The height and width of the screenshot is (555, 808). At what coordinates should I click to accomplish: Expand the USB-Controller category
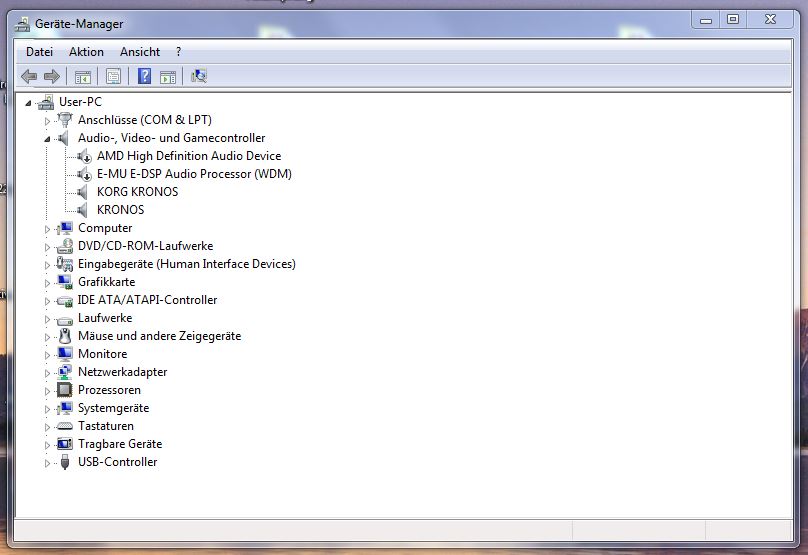pos(47,463)
